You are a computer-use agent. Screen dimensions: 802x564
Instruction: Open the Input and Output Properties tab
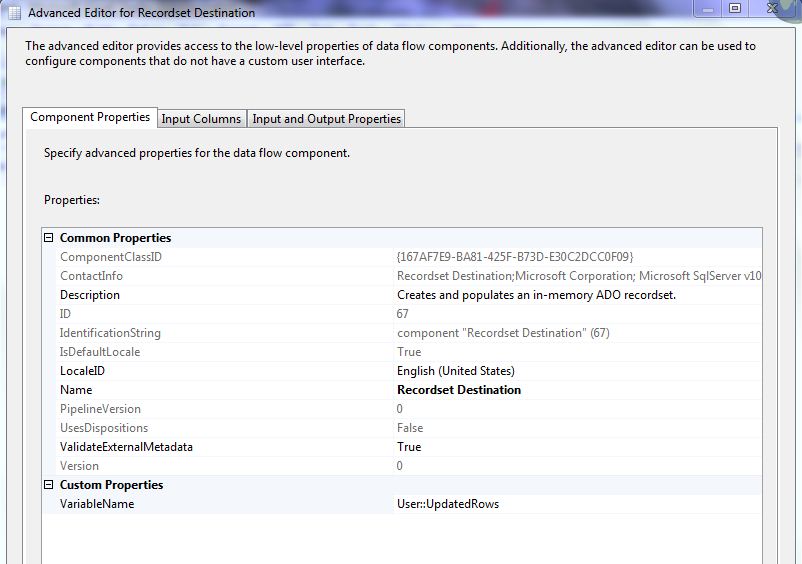326,119
